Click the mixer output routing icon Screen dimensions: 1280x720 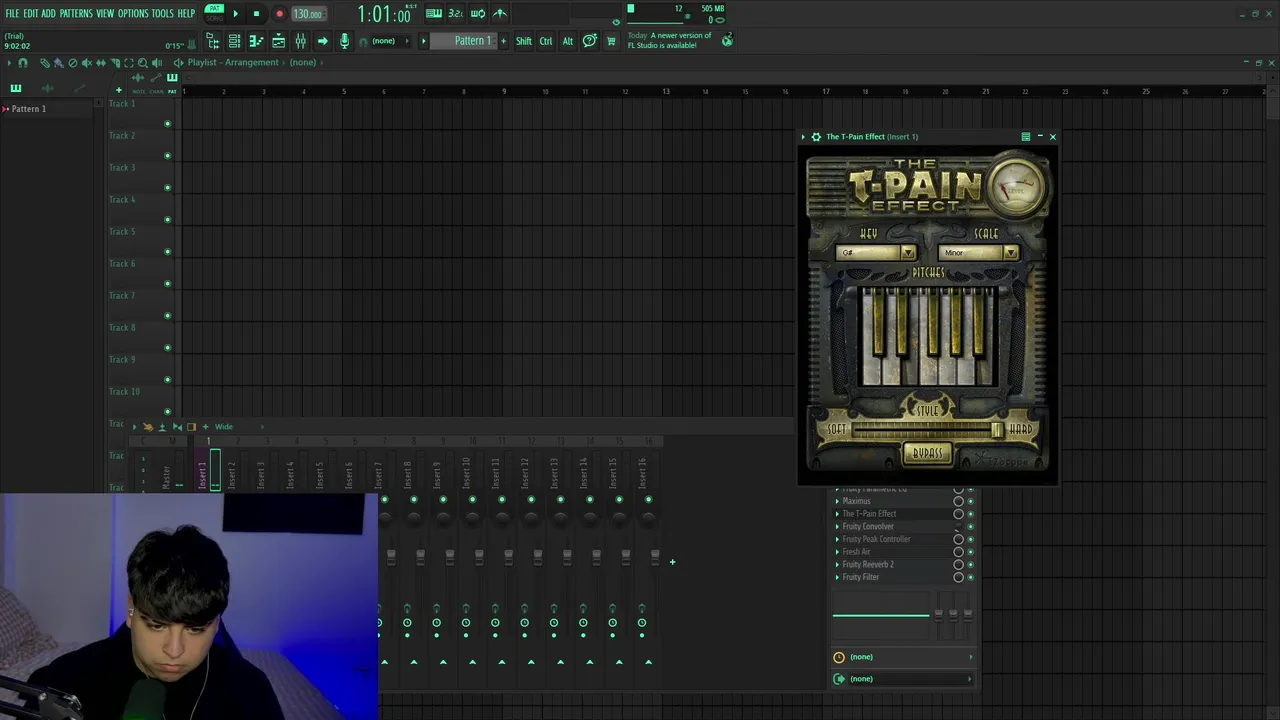point(839,679)
